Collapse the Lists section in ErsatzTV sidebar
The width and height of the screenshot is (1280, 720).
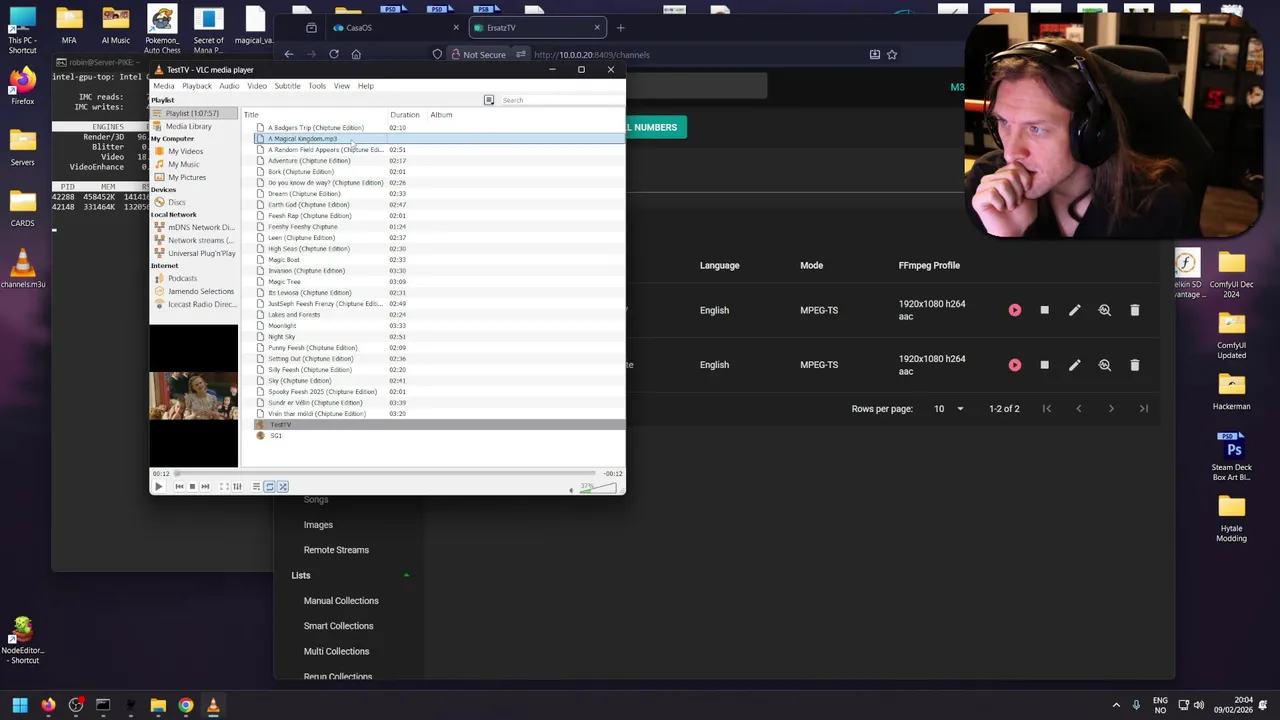pos(406,576)
